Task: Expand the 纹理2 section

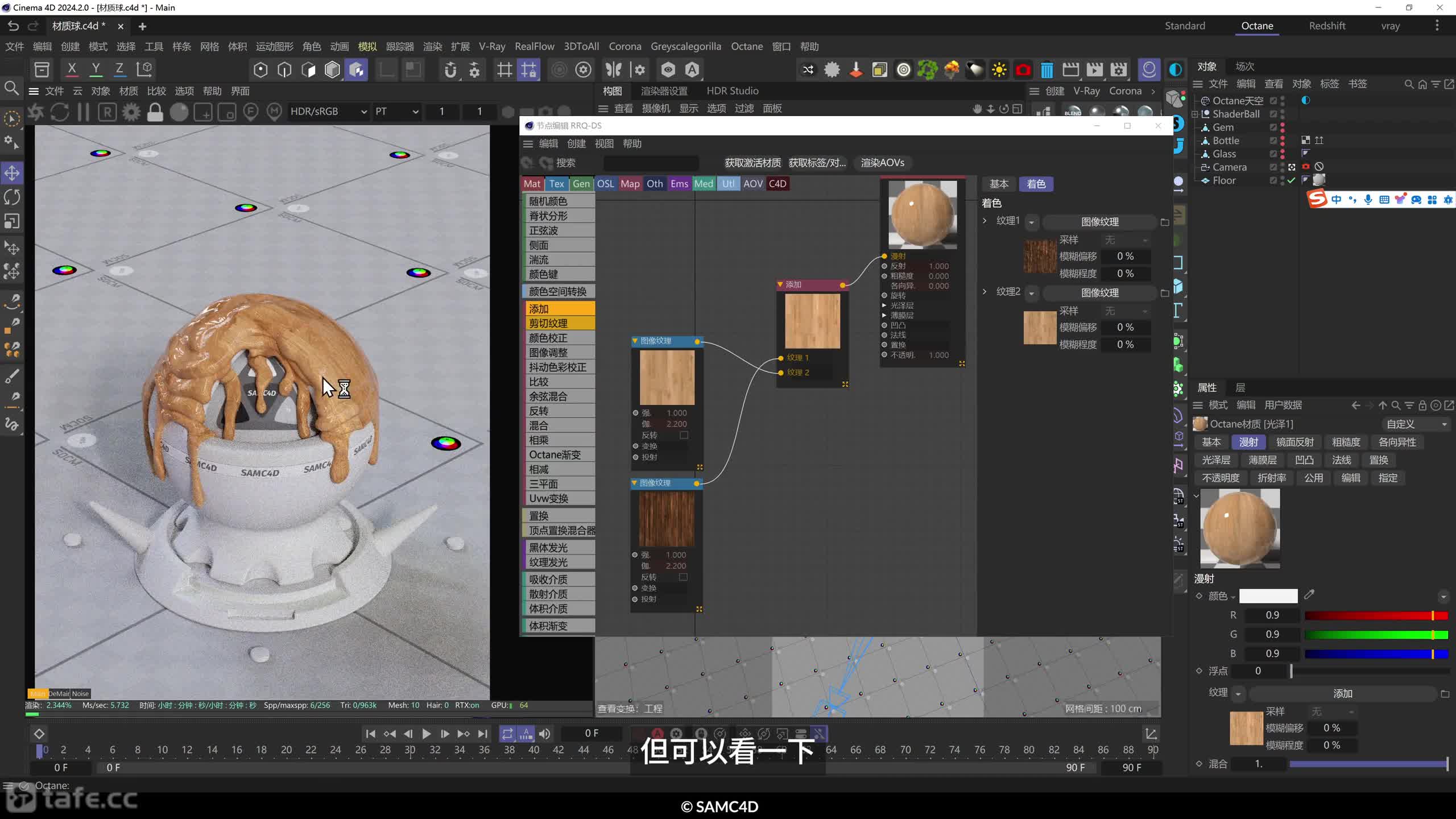Action: pos(985,292)
